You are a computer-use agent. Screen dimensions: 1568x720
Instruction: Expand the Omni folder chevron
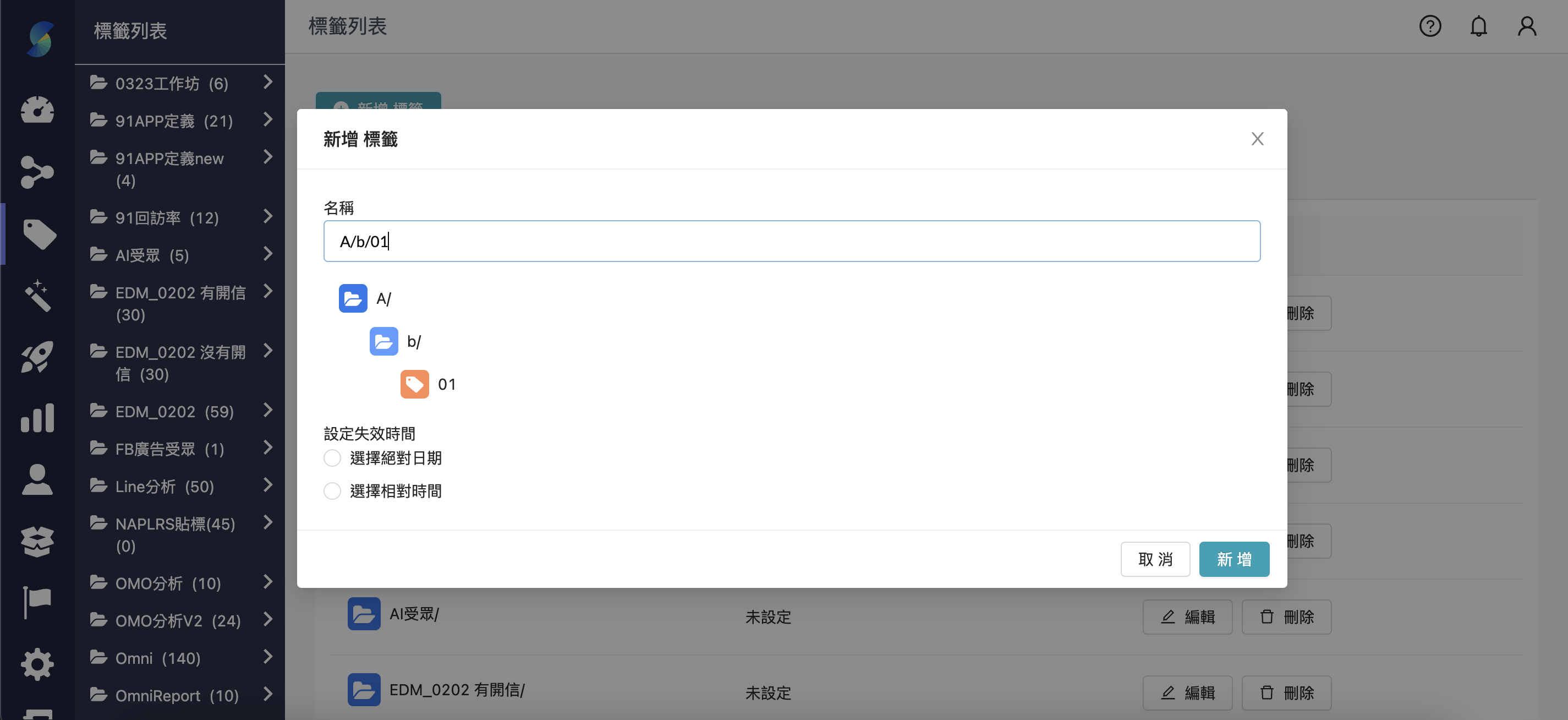pyautogui.click(x=270, y=657)
